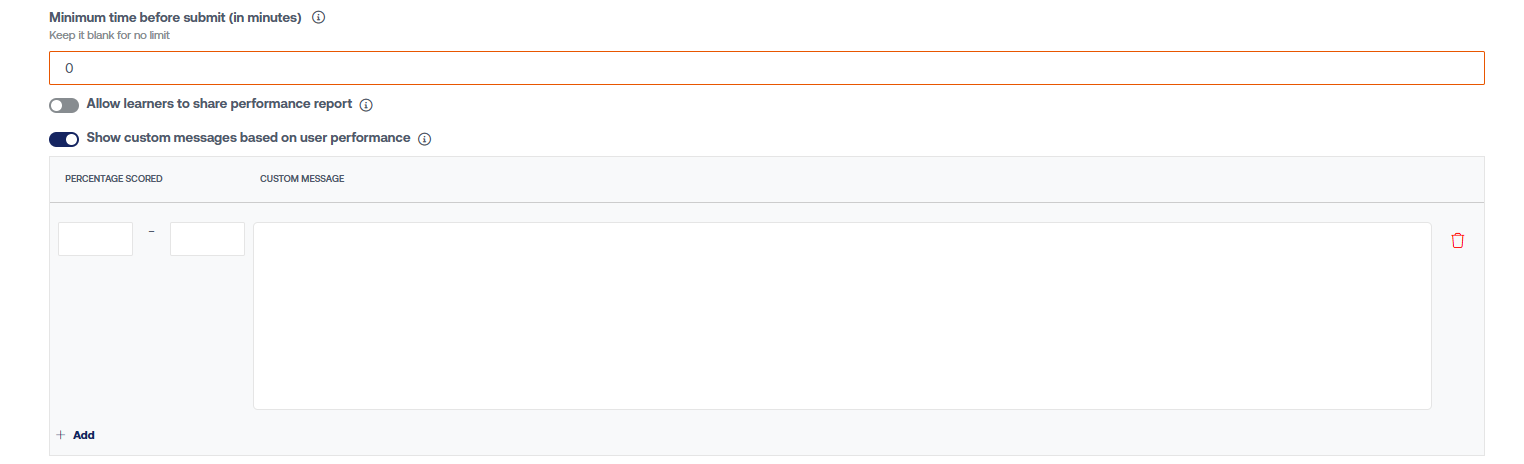Click the 'Minimum time before submit (in minutes)' label
Viewport: 1524px width, 464px height.
pos(175,18)
